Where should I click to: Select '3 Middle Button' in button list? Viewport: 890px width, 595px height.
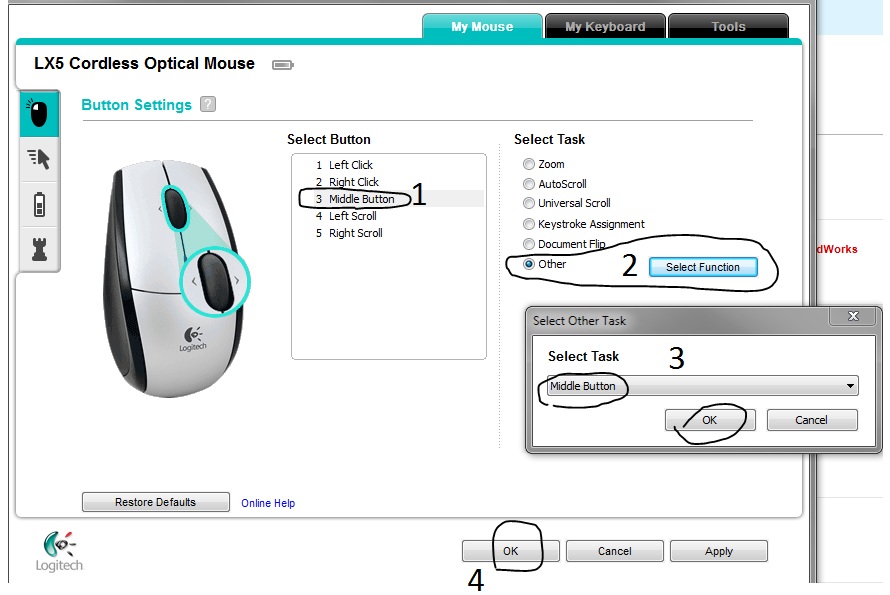pyautogui.click(x=389, y=199)
